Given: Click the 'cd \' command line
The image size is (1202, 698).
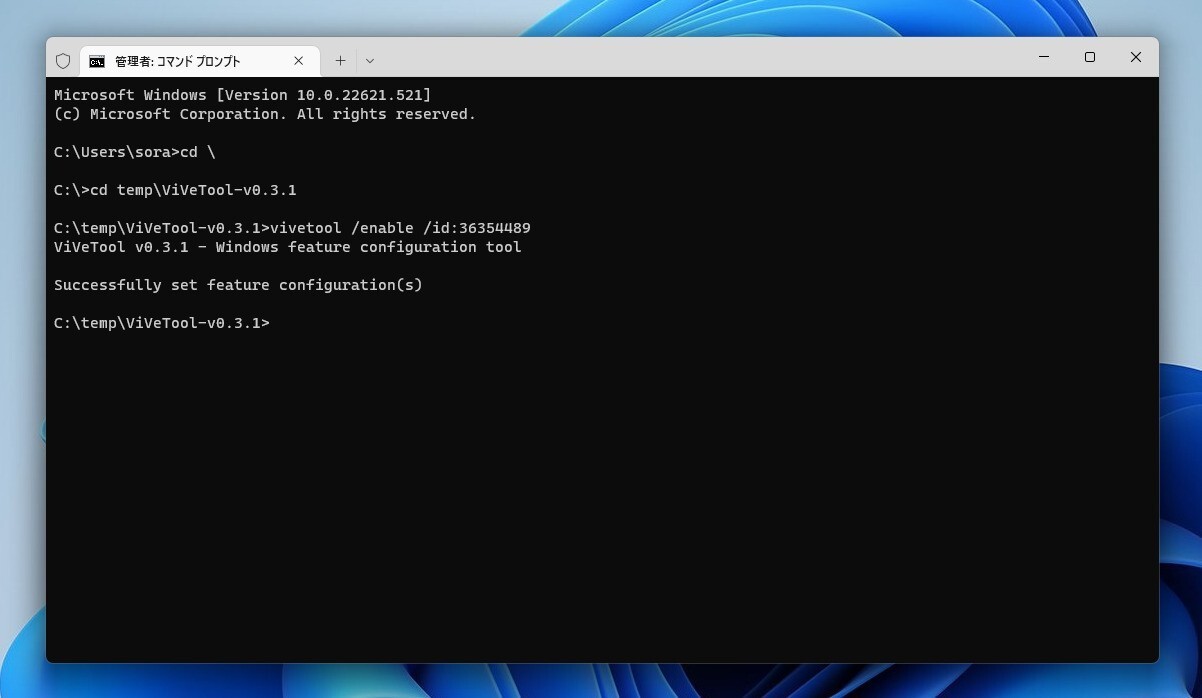Looking at the screenshot, I should [135, 152].
